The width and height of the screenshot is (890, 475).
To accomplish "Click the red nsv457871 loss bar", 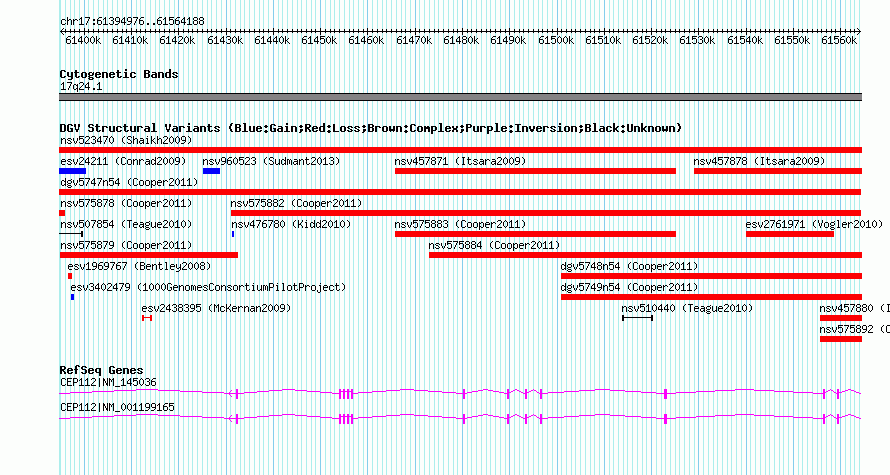I will (x=535, y=171).
